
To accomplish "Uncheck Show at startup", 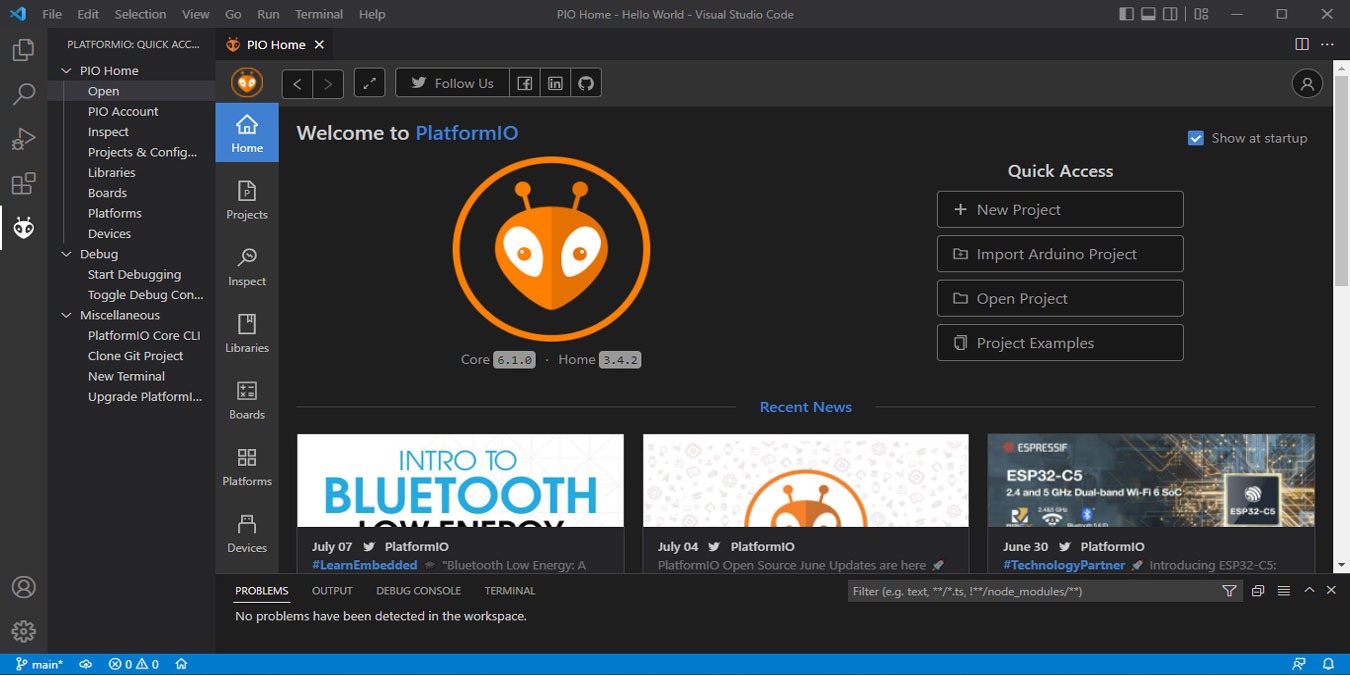I will pyautogui.click(x=1196, y=137).
